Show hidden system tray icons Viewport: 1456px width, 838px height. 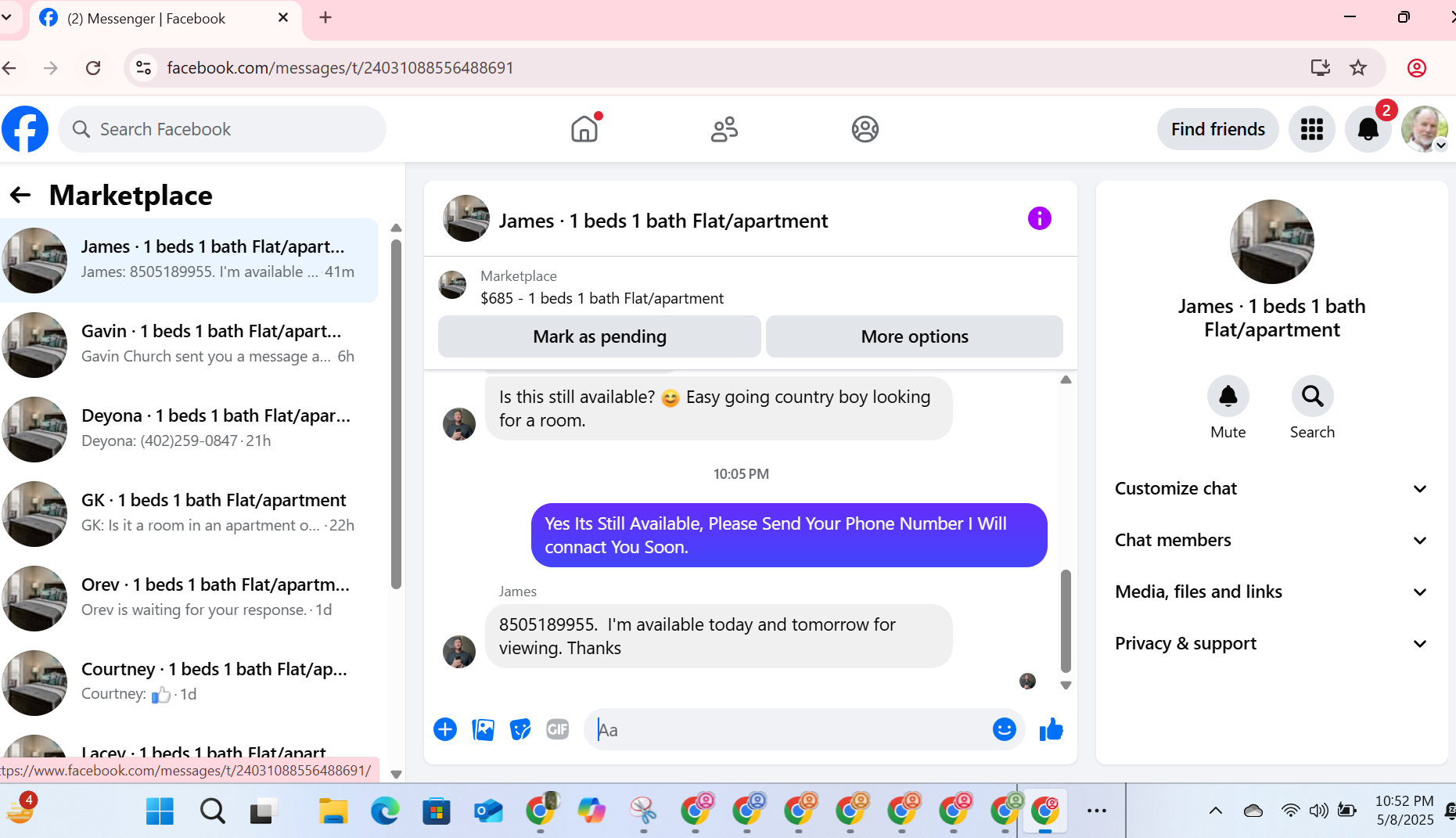pyautogui.click(x=1216, y=811)
